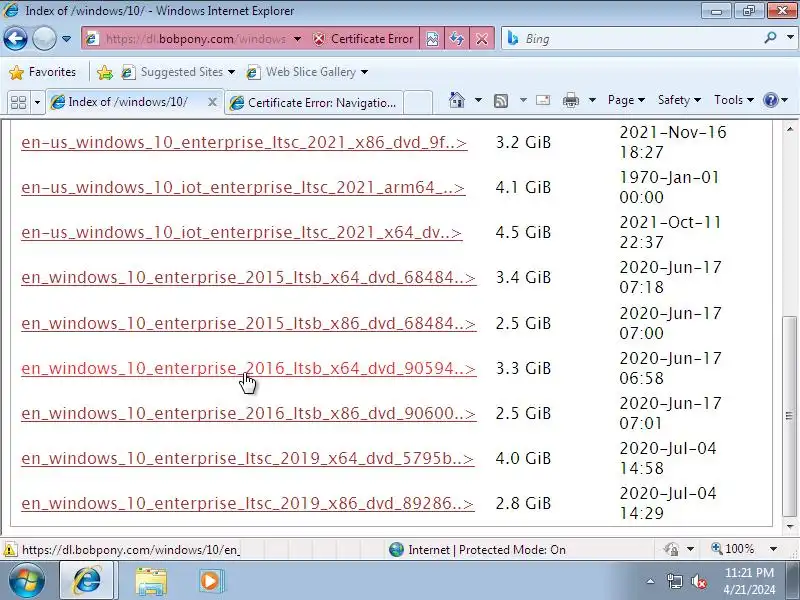
Task: Open the Favorites star button
Action: [42, 72]
